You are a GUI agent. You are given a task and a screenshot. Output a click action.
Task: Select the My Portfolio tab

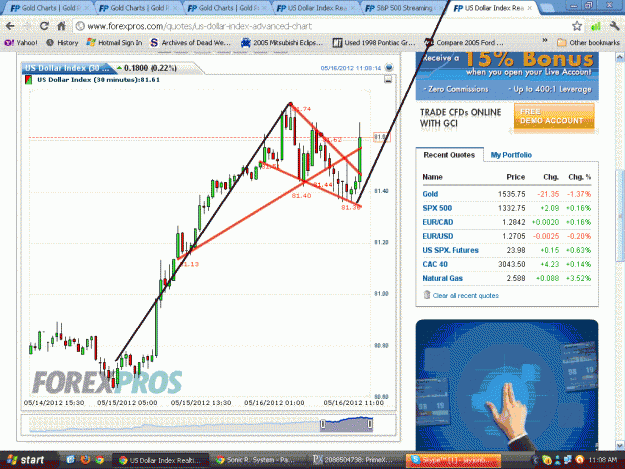[511, 155]
